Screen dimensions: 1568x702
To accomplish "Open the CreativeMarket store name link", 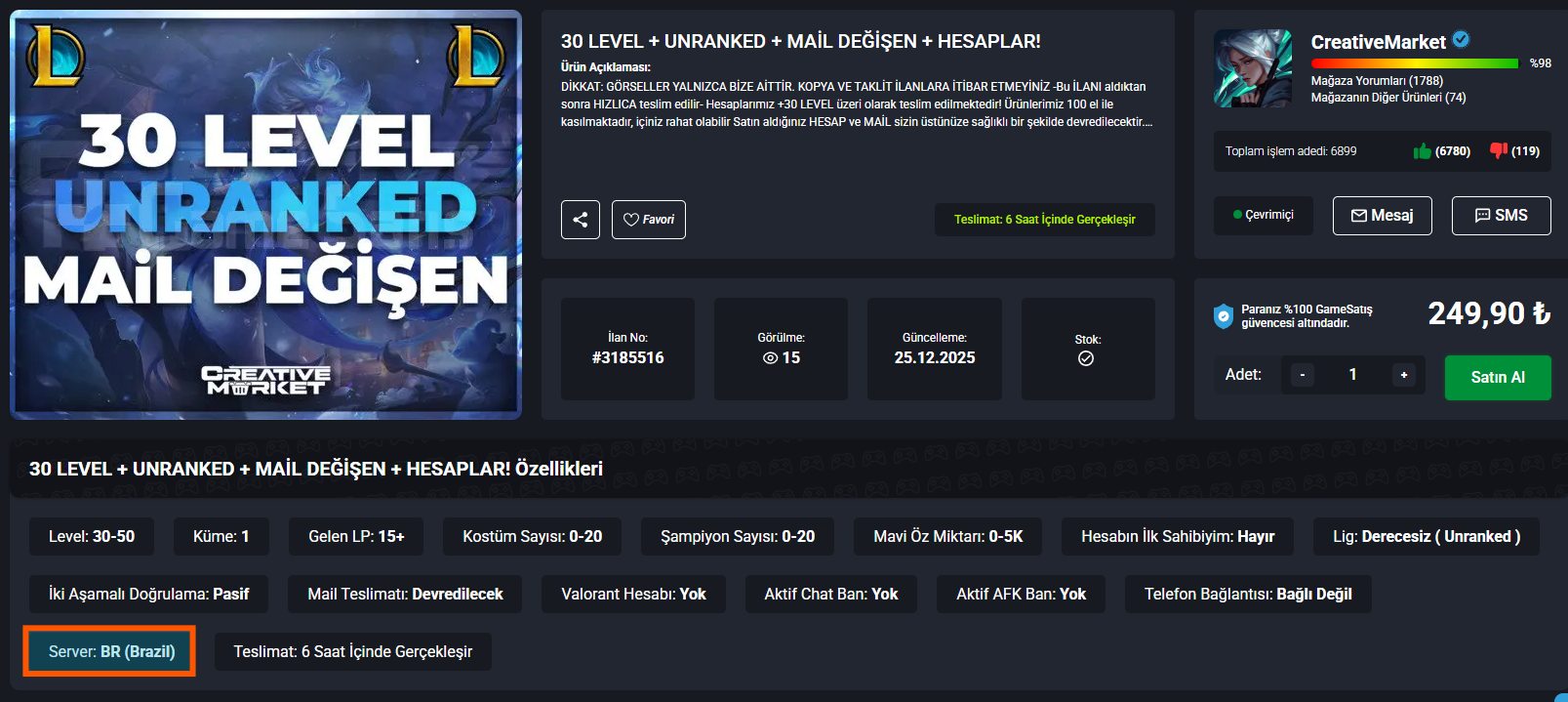I will pos(1378,42).
